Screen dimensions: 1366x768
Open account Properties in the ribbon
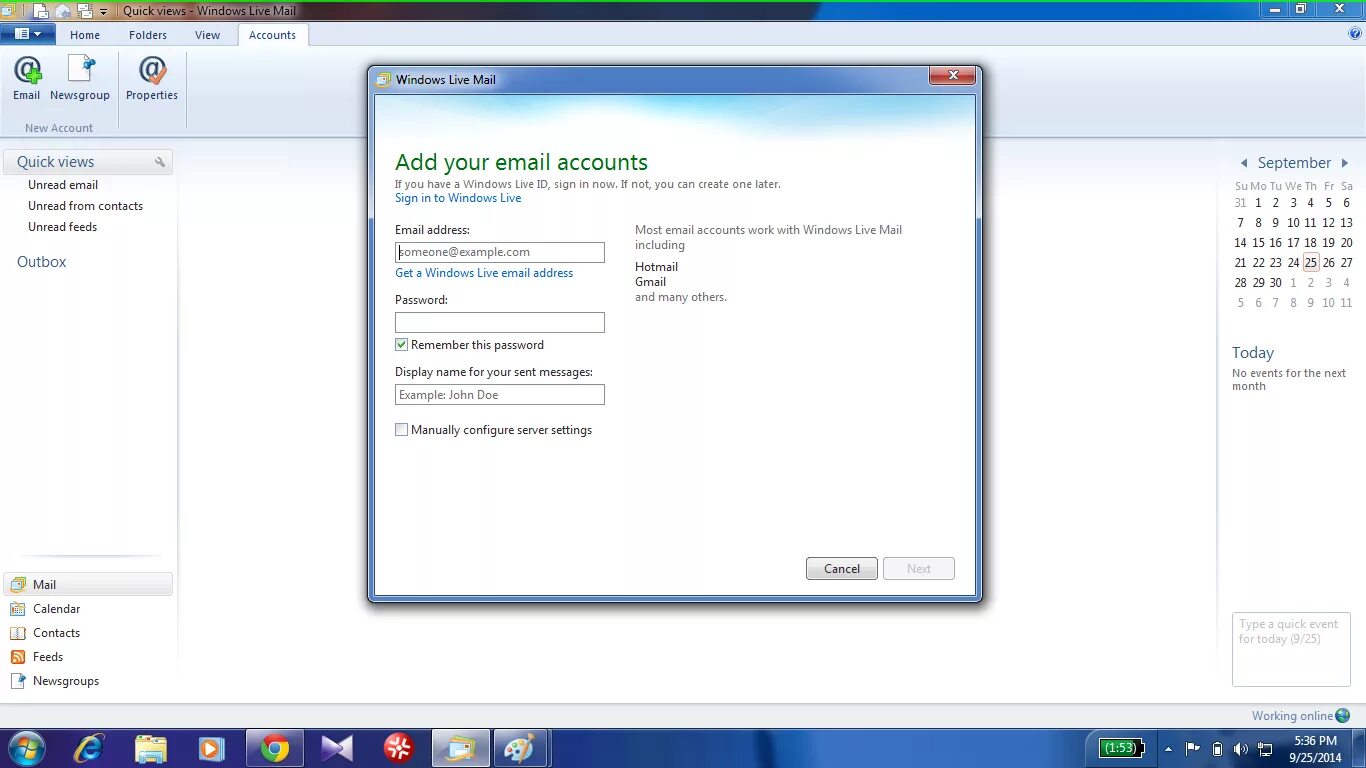point(152,78)
